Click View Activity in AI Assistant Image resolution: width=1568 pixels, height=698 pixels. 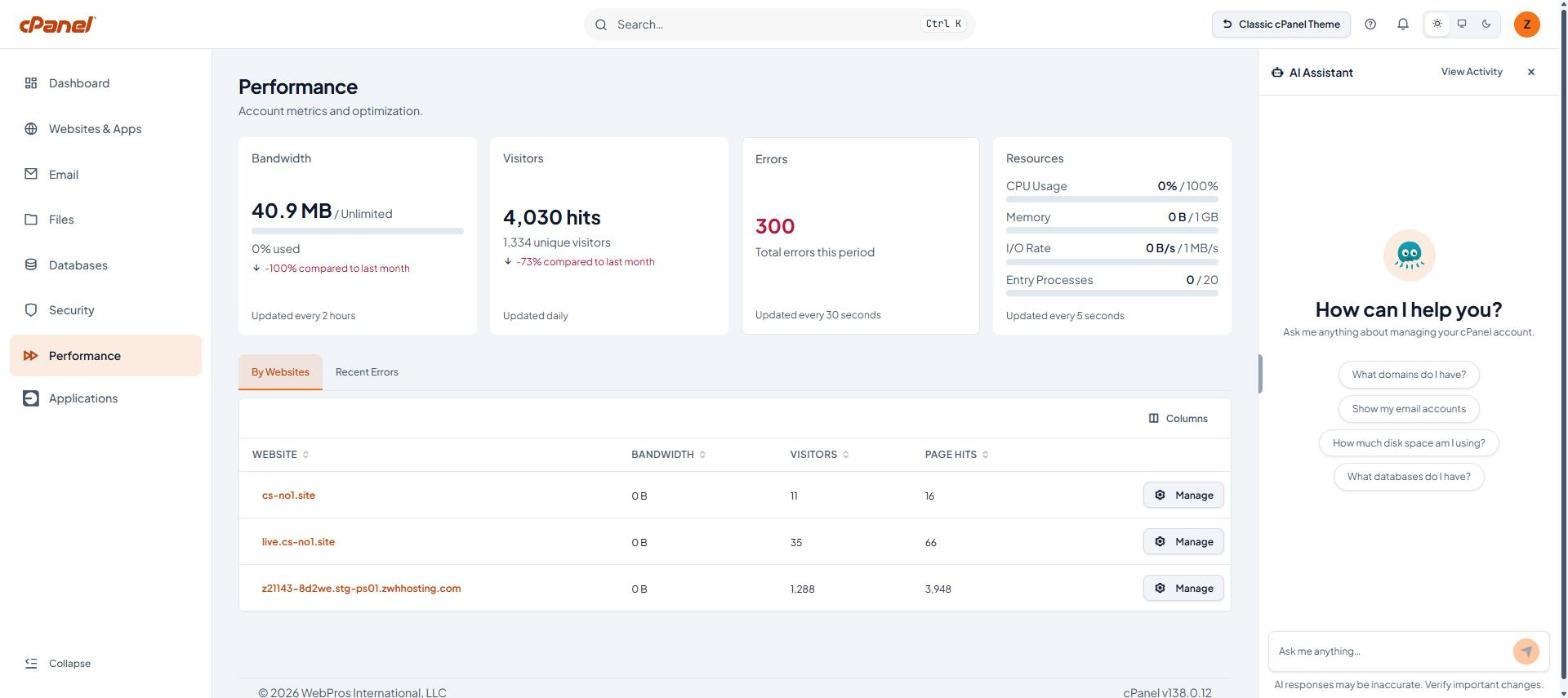(1471, 72)
